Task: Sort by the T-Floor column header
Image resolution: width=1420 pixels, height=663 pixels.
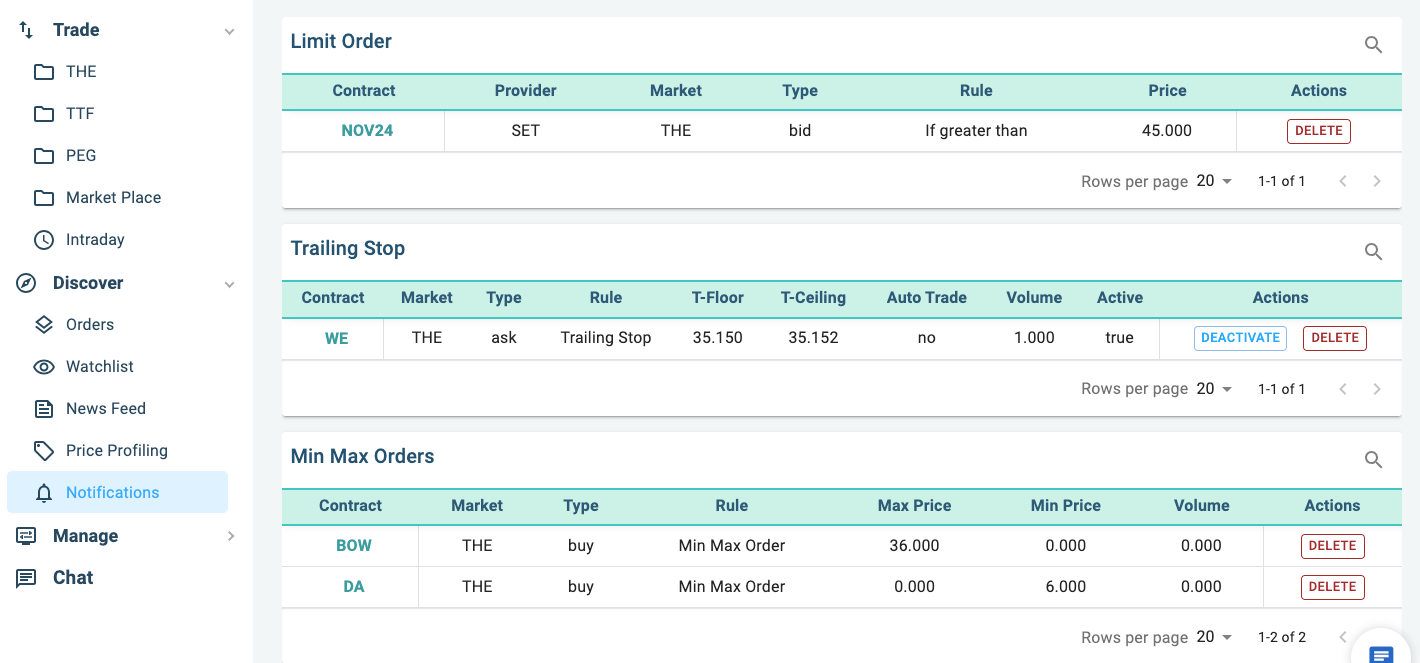Action: [717, 298]
